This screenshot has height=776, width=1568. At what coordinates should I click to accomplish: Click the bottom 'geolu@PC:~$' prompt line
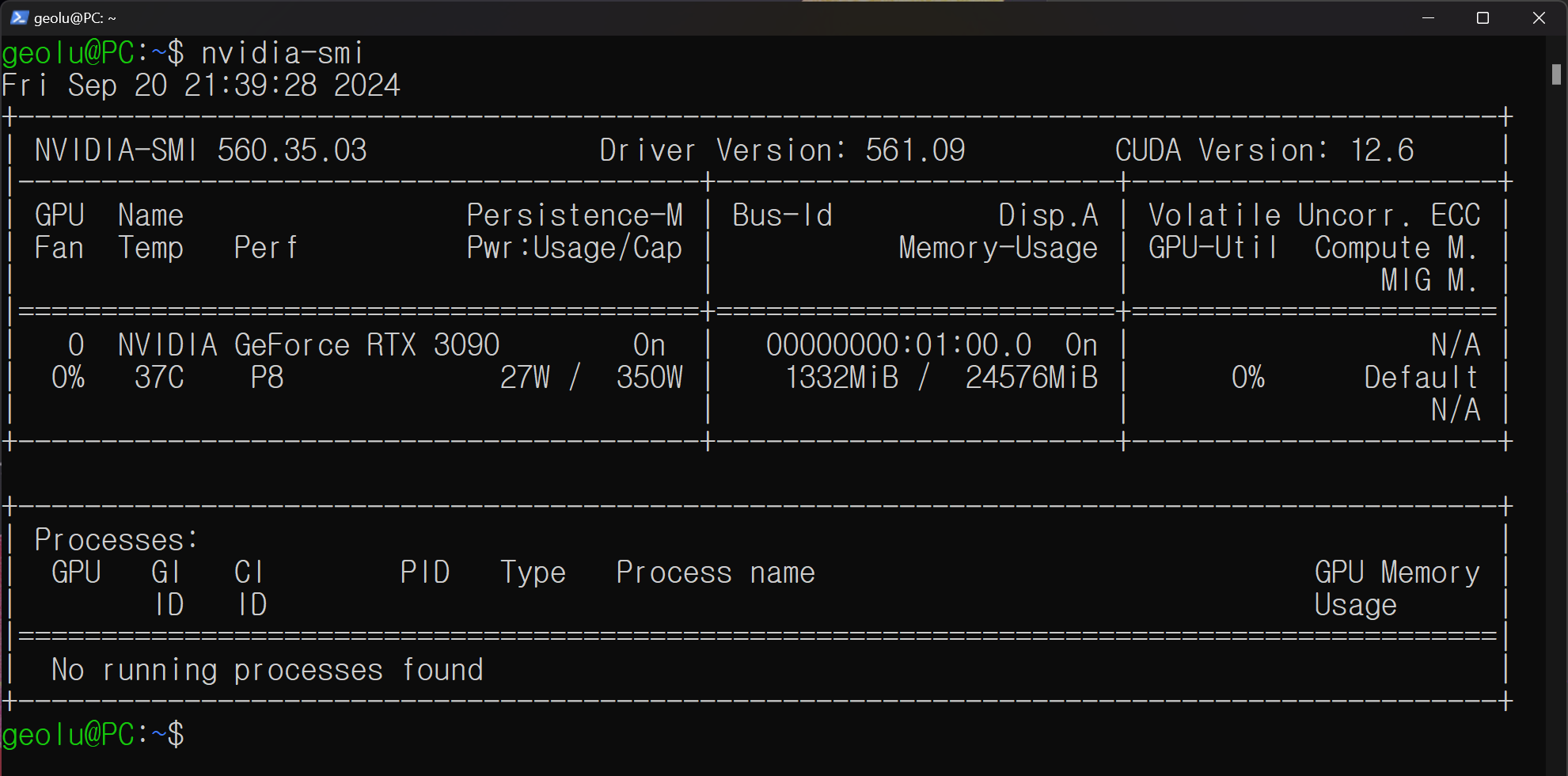[93, 735]
